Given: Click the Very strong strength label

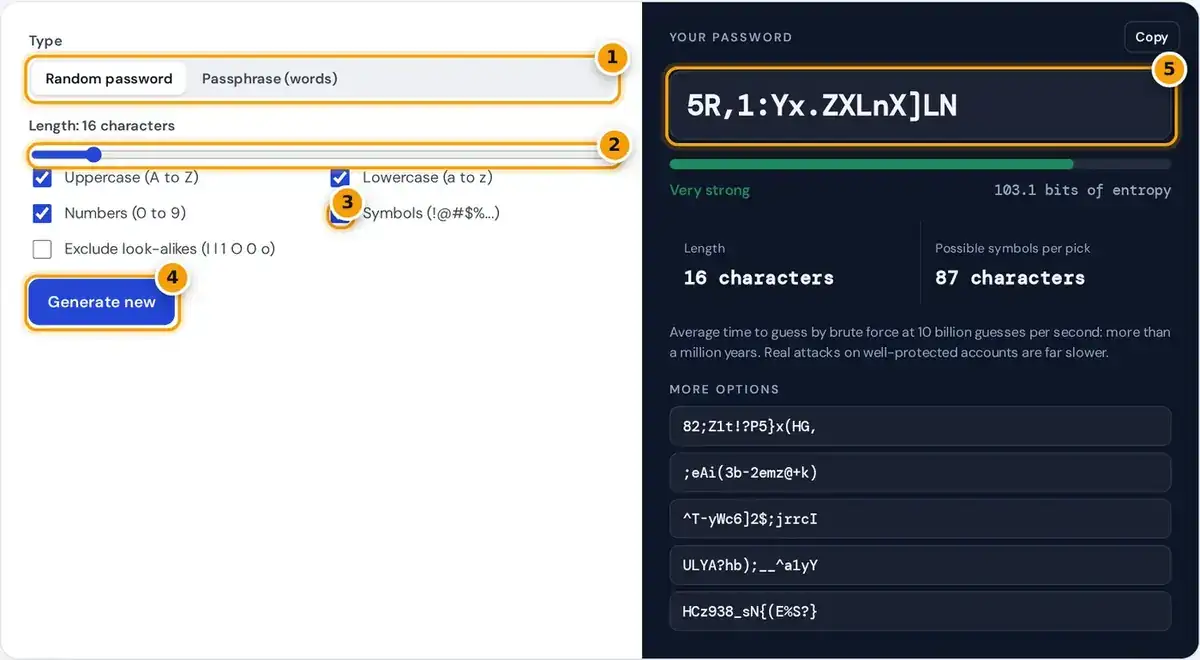Looking at the screenshot, I should [709, 190].
